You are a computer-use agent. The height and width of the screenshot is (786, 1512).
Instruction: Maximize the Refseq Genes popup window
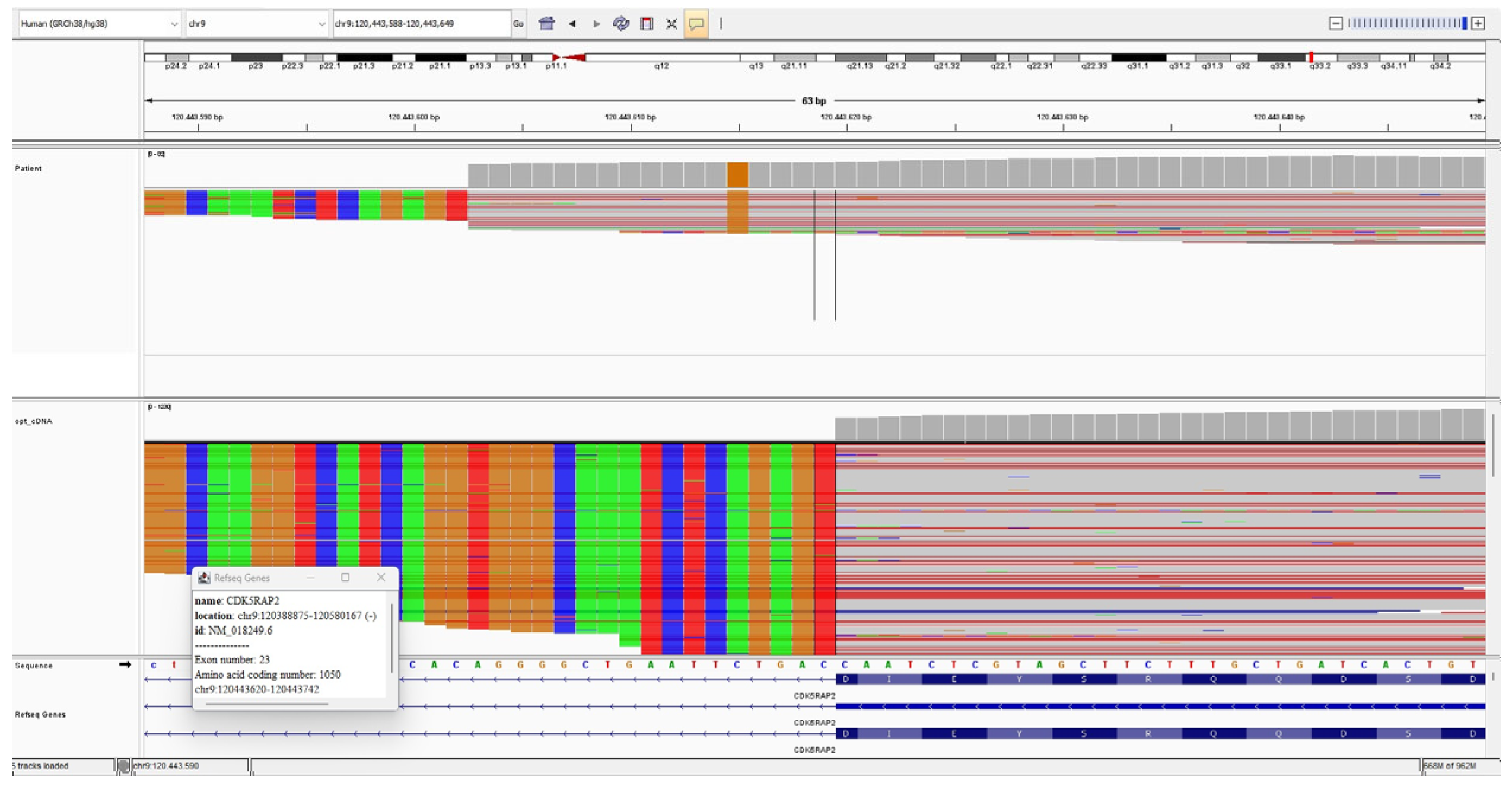[345, 577]
